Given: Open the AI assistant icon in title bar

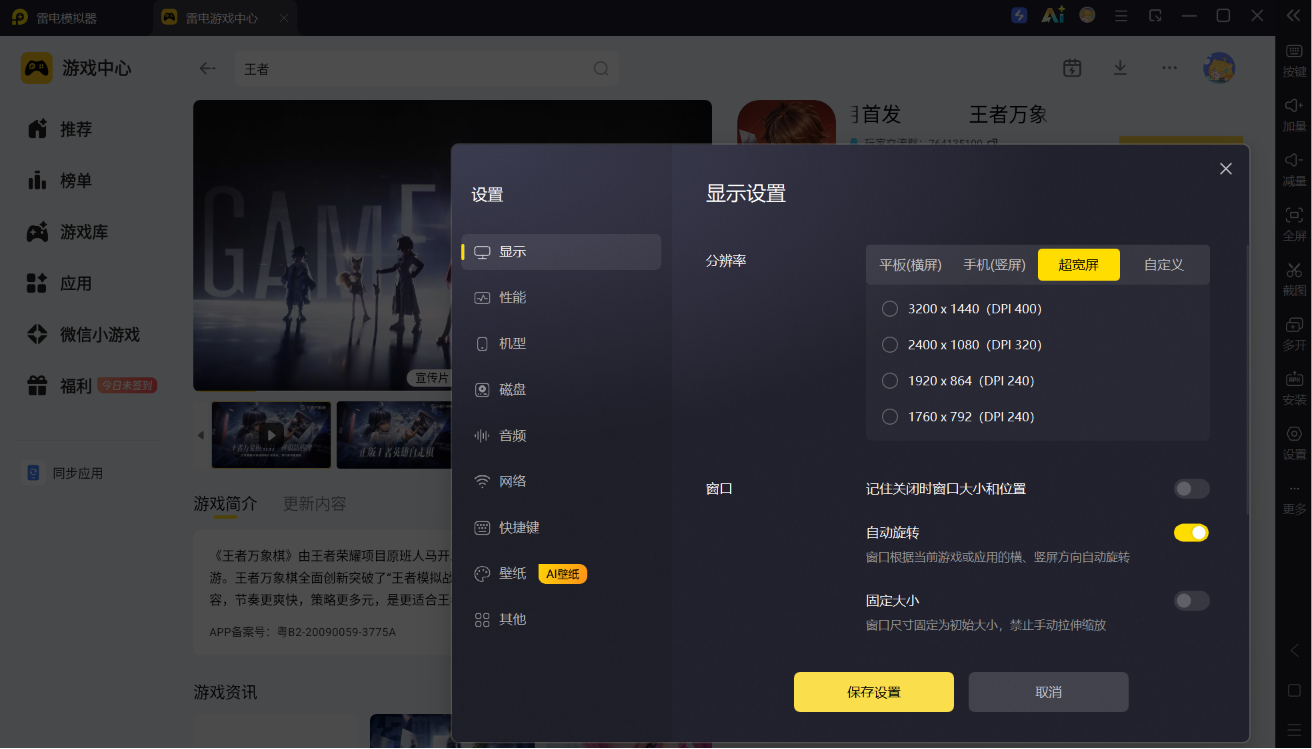Looking at the screenshot, I should click(x=1052, y=16).
